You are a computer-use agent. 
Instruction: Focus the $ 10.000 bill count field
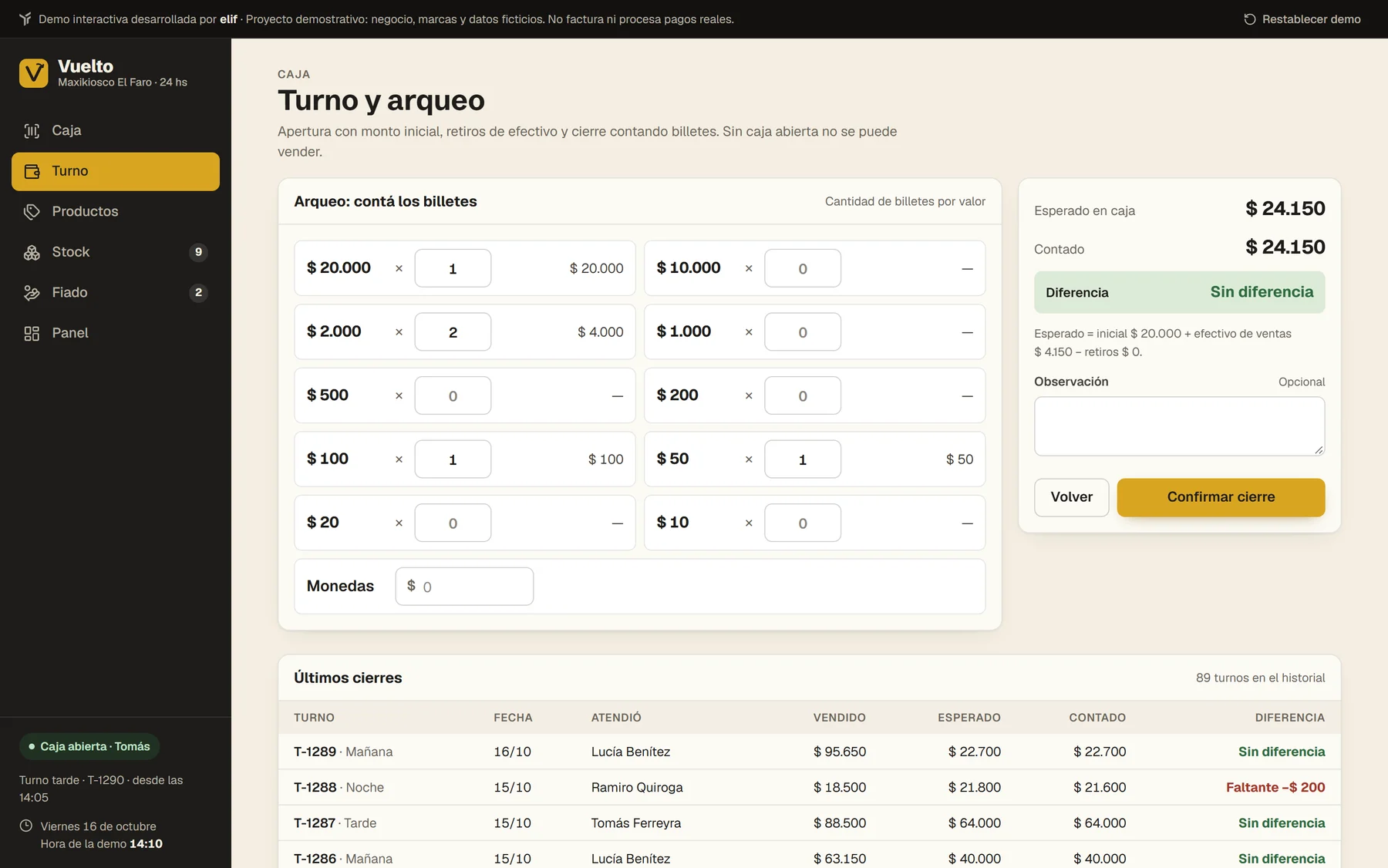pyautogui.click(x=803, y=268)
